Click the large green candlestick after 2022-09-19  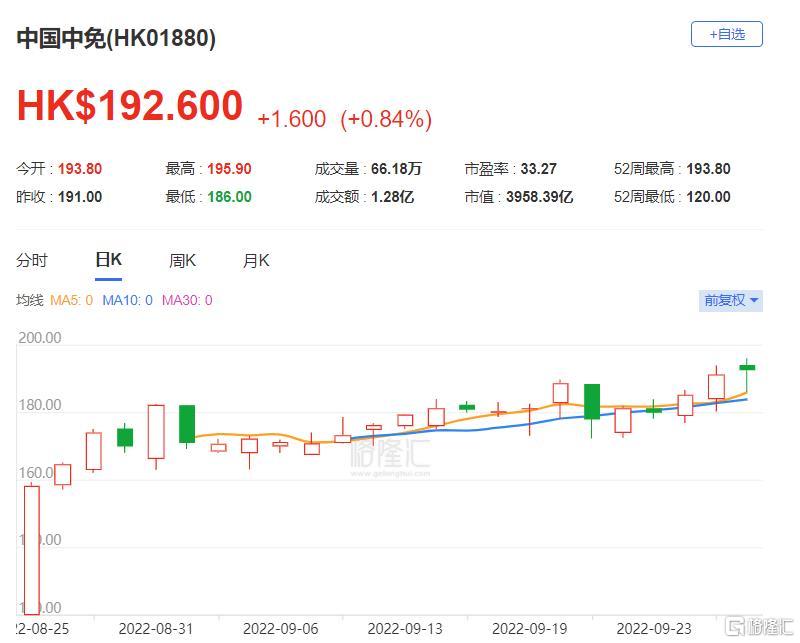pos(592,401)
